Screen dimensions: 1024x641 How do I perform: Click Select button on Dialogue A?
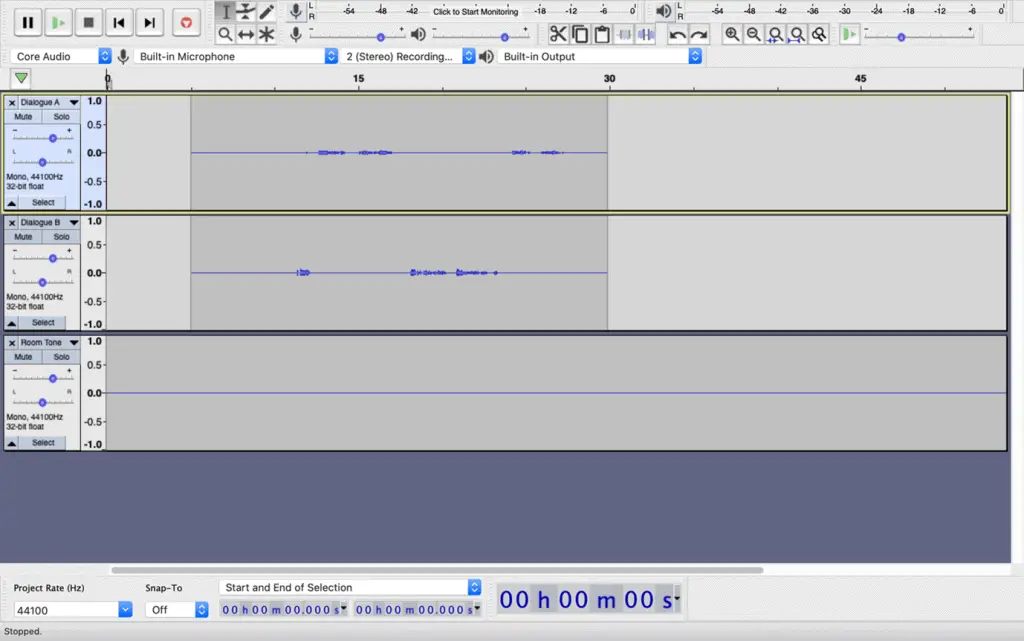(x=43, y=202)
